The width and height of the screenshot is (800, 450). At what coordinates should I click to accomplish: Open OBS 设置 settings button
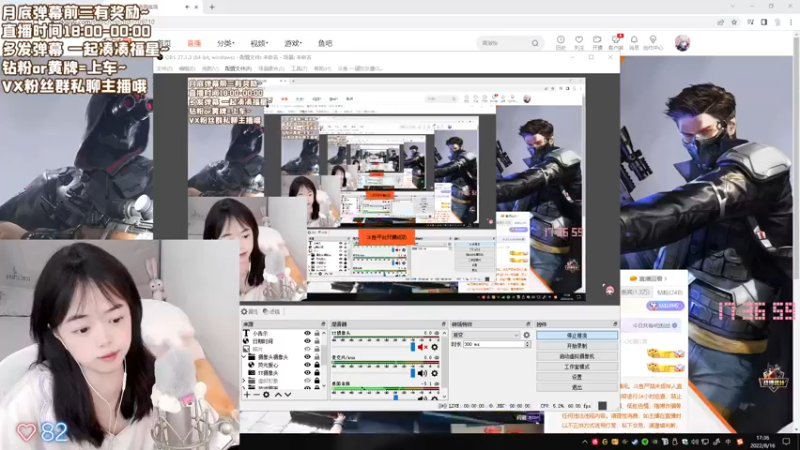click(577, 377)
